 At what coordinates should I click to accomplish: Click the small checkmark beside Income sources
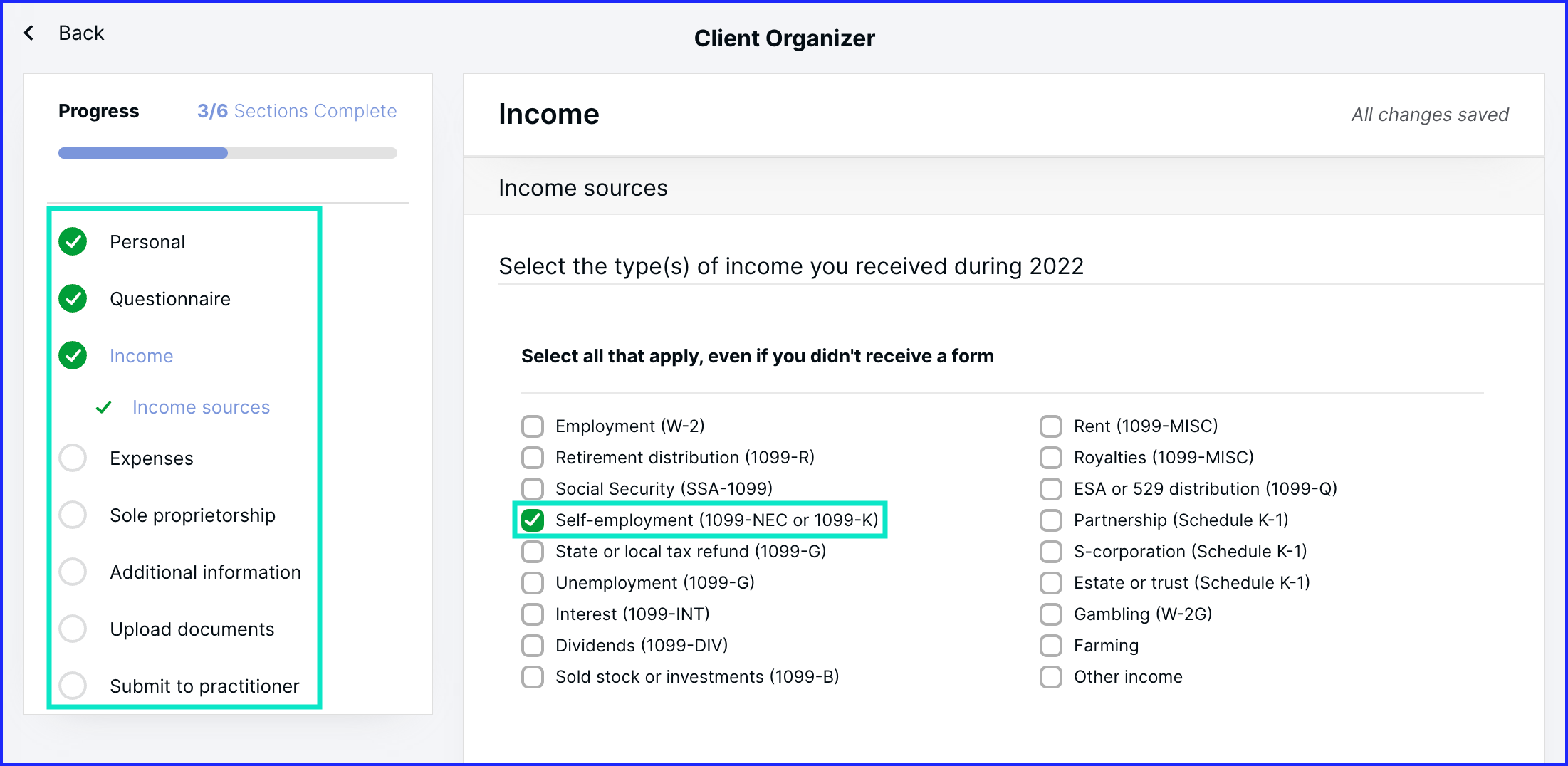coord(104,407)
